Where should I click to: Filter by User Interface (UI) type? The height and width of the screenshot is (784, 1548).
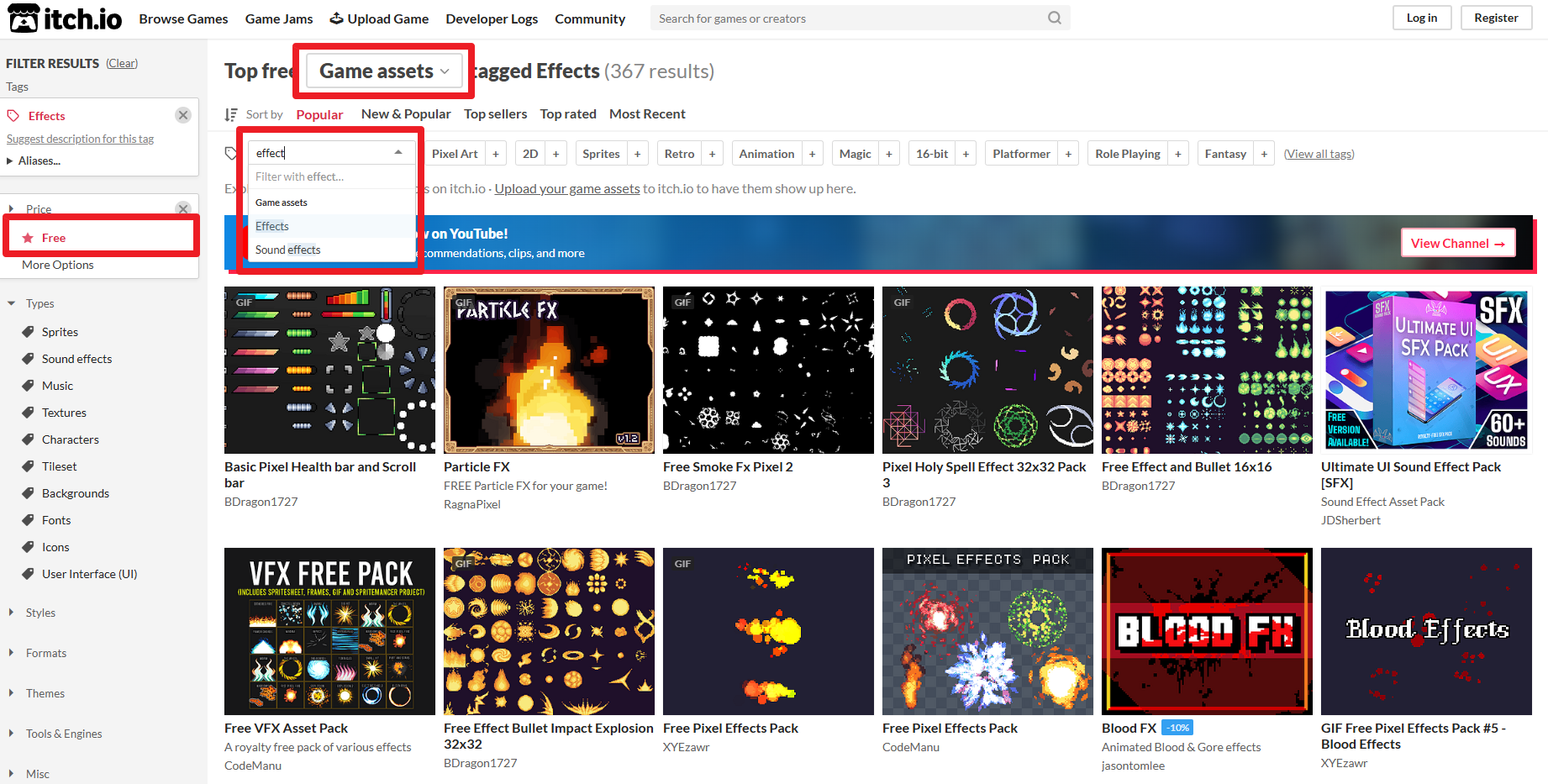click(x=89, y=574)
